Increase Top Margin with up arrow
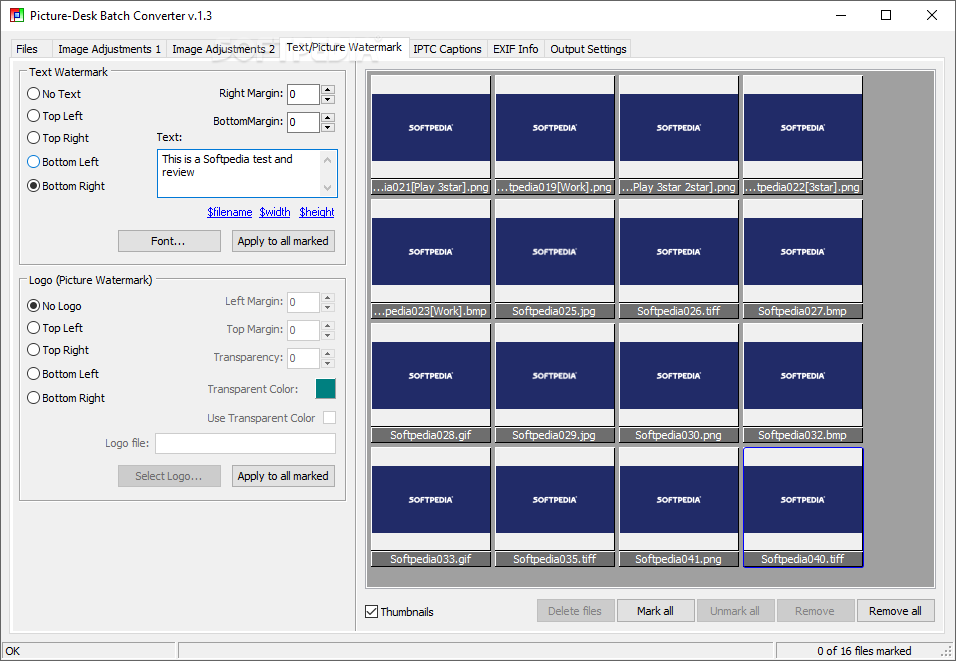956x661 pixels. point(328,325)
